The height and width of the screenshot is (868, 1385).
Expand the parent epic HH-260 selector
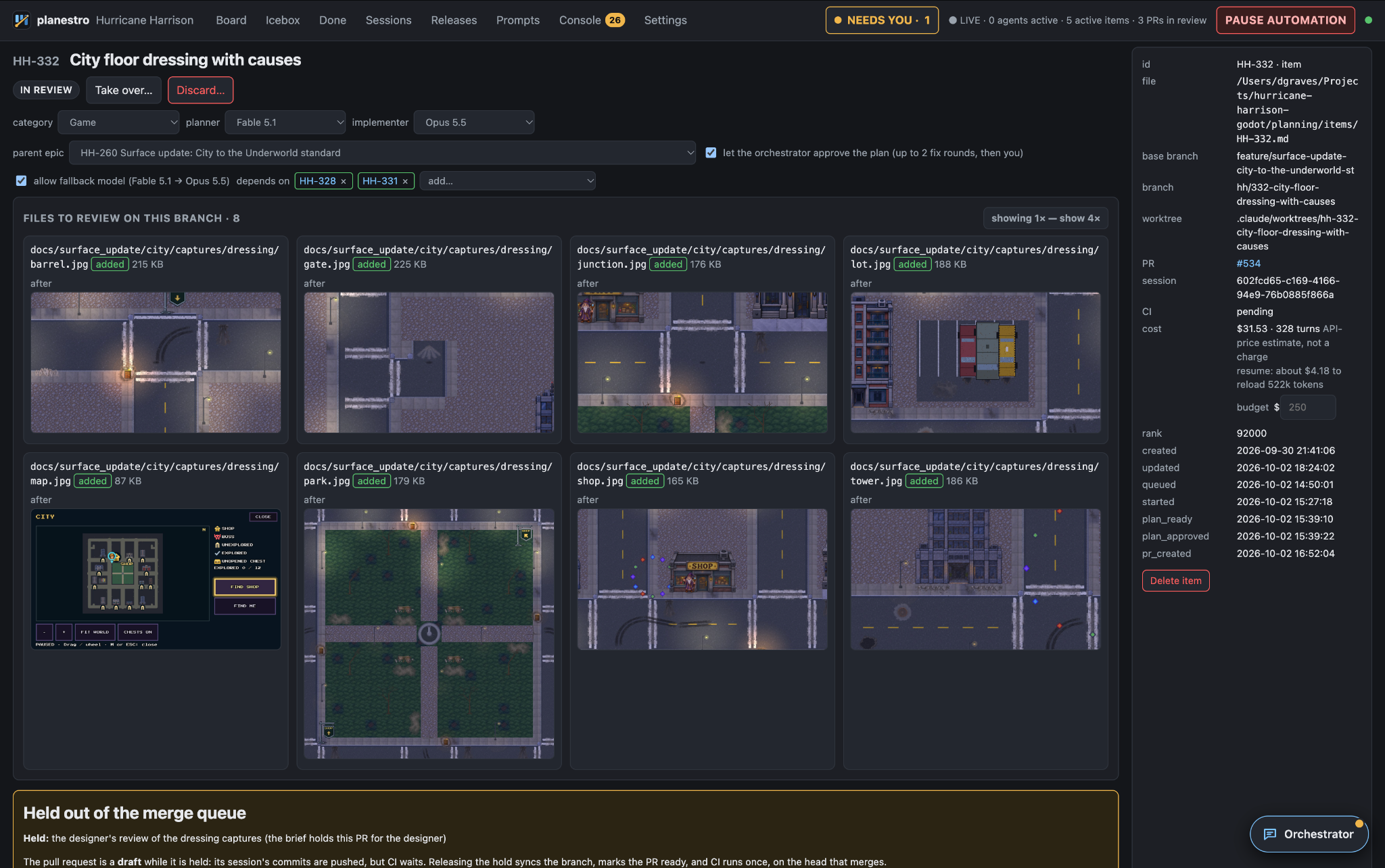pos(382,153)
